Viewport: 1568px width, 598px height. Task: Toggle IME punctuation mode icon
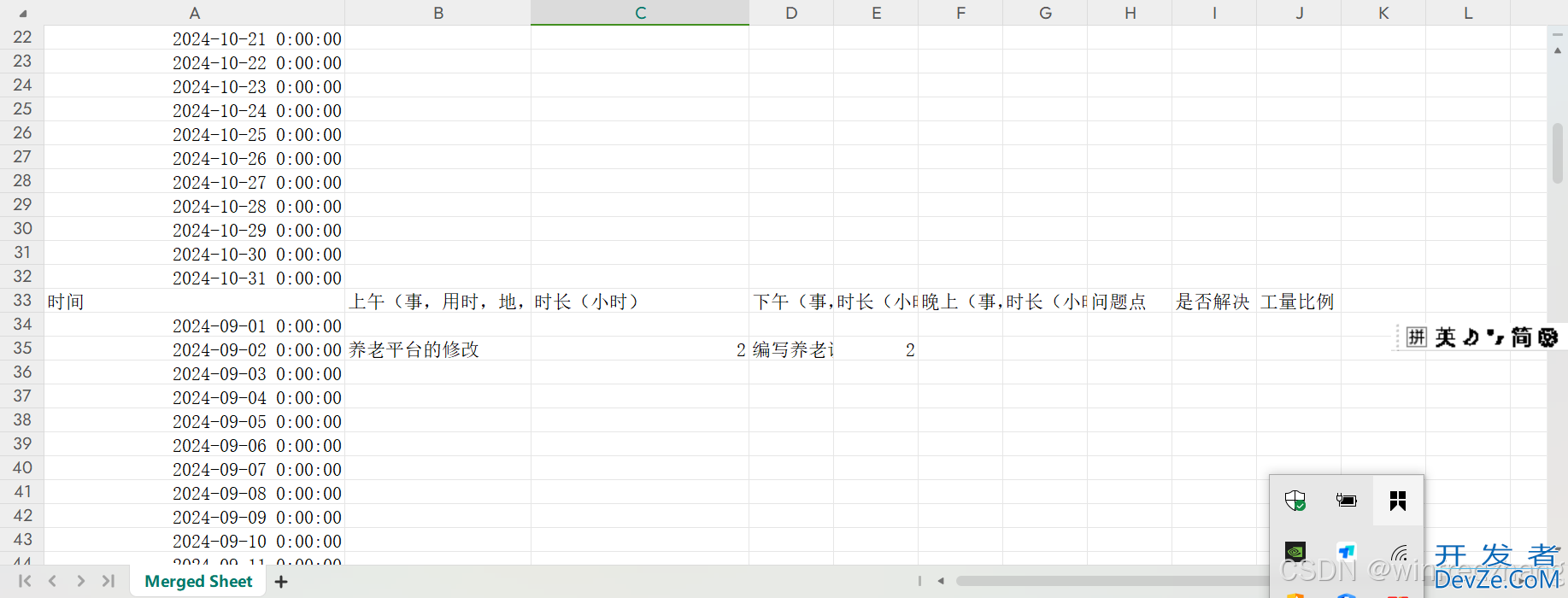tap(1495, 337)
